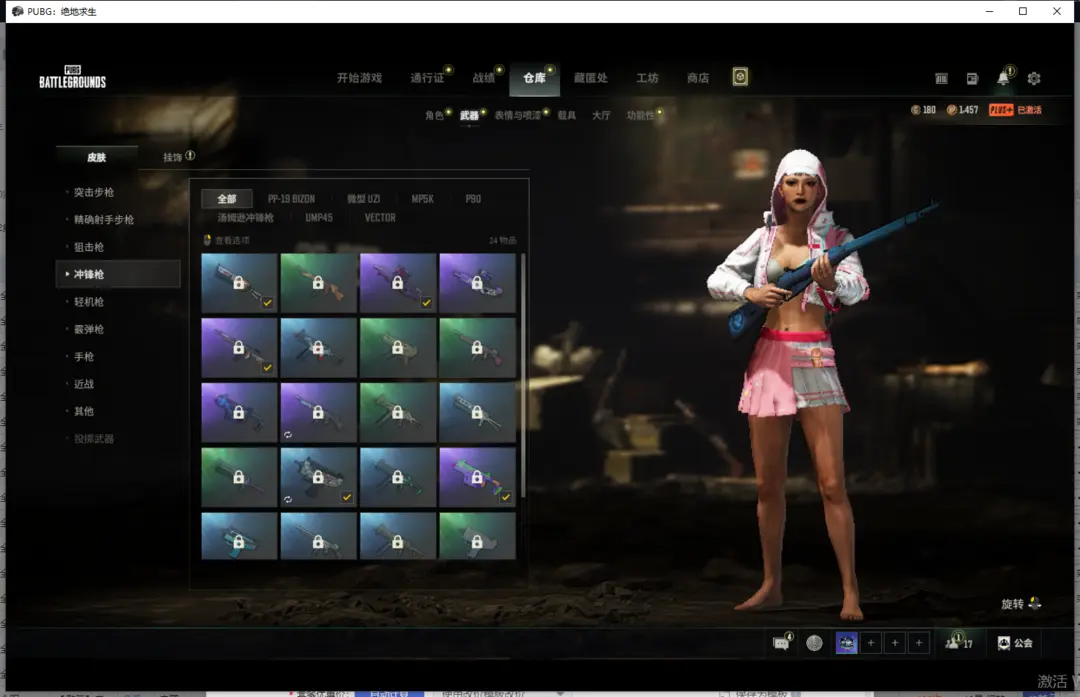Click the lock icon on fourth-row rainbow gun skin
Image resolution: width=1080 pixels, height=697 pixels.
point(477,477)
